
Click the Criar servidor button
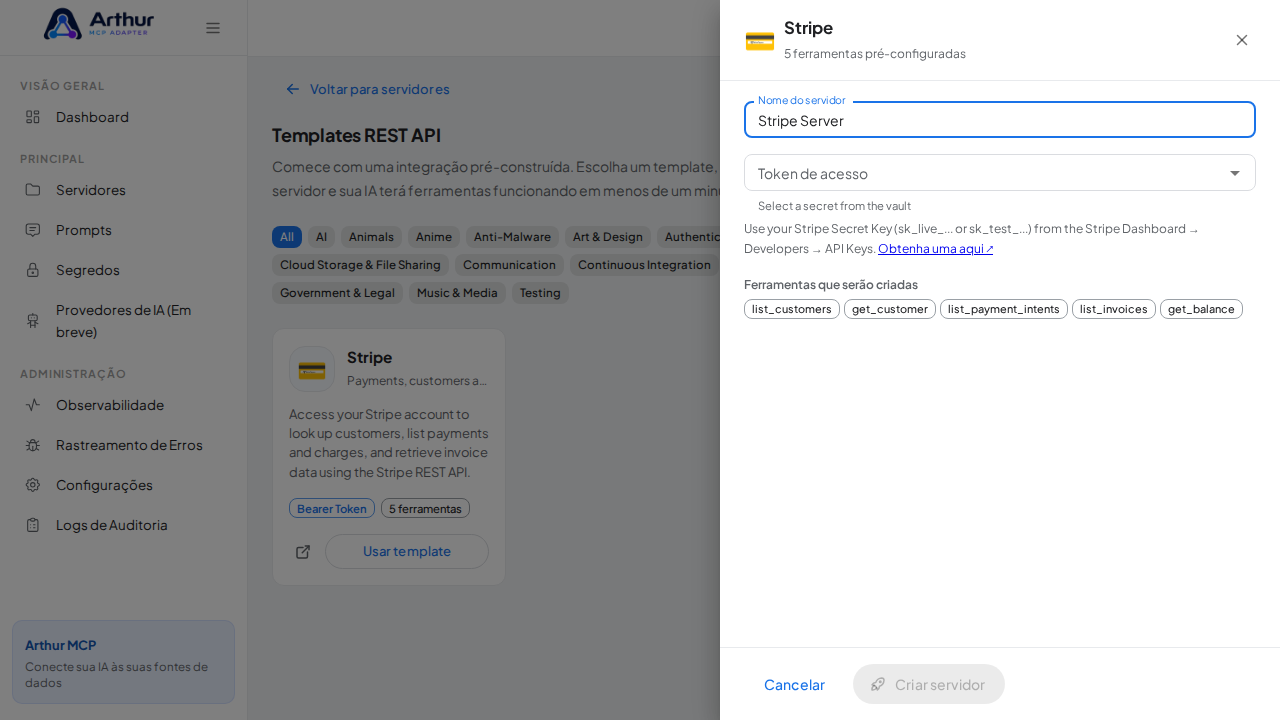(929, 684)
